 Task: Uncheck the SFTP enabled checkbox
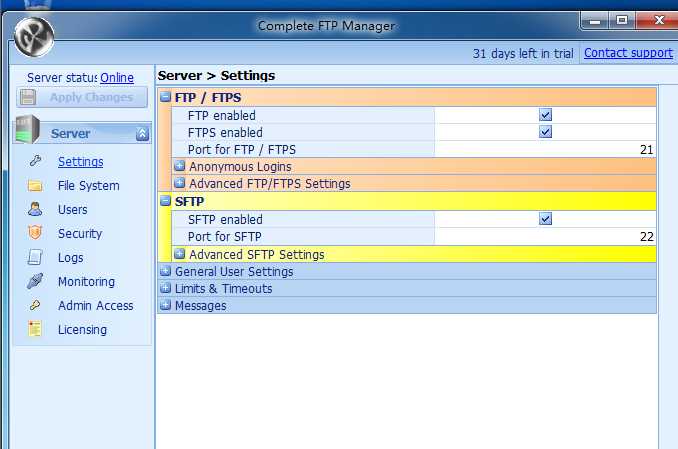pos(545,219)
